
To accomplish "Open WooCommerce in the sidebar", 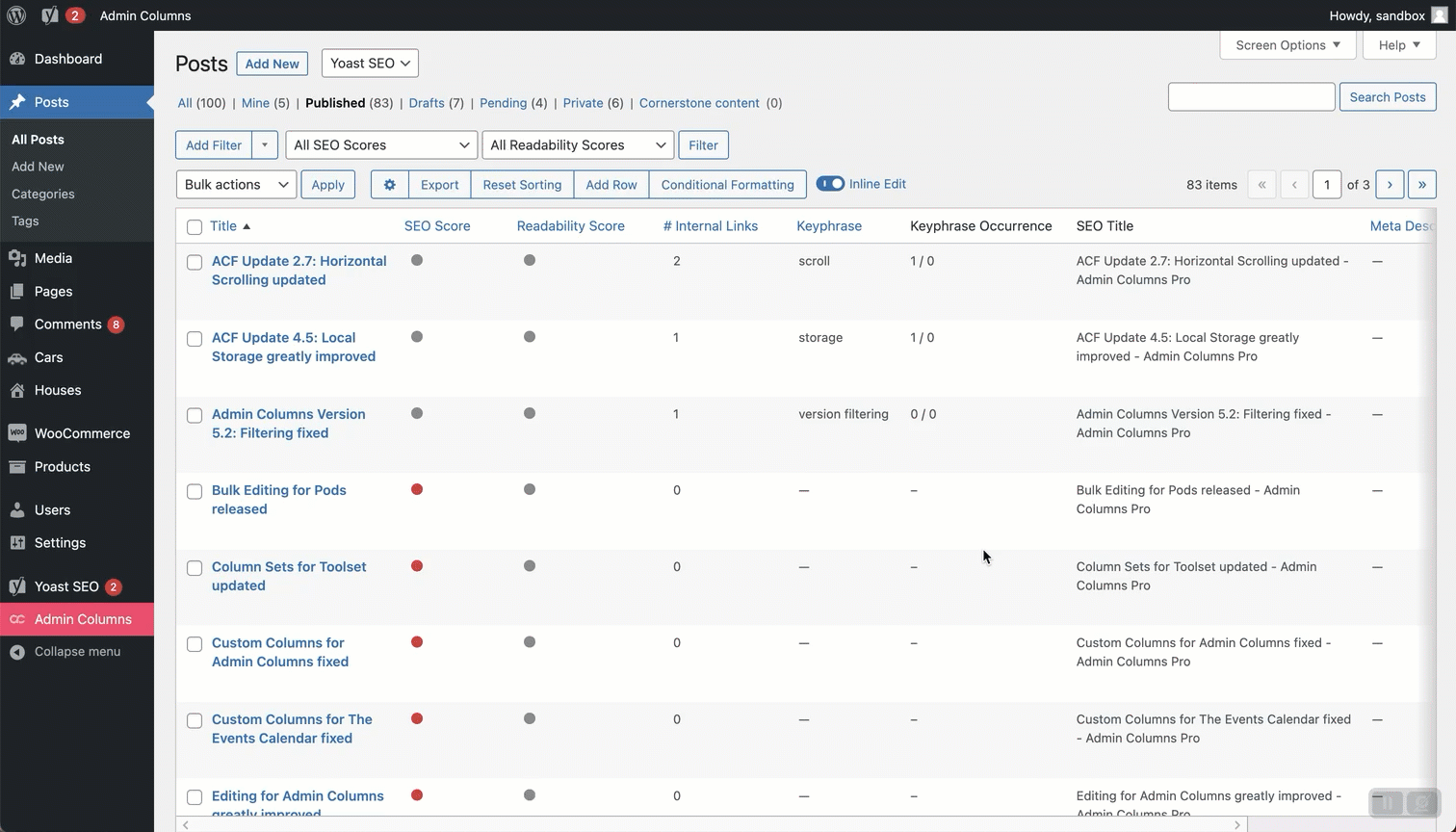I will tap(82, 433).
